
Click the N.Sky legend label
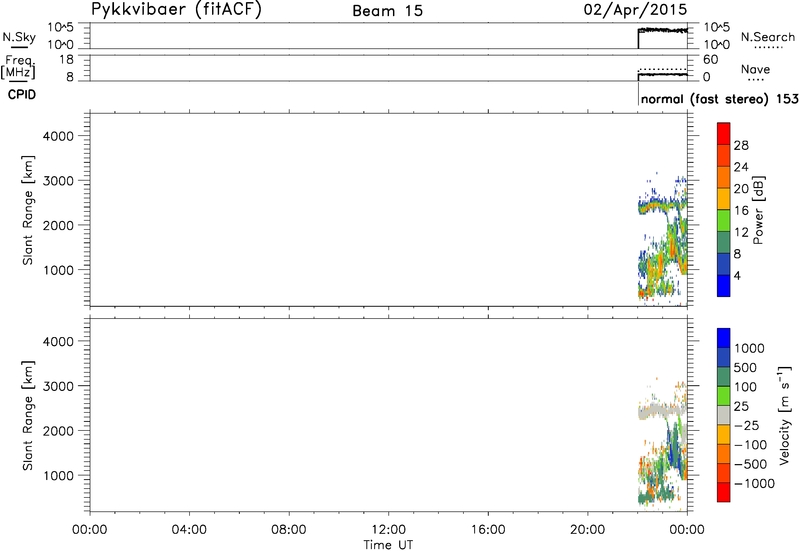(x=19, y=37)
